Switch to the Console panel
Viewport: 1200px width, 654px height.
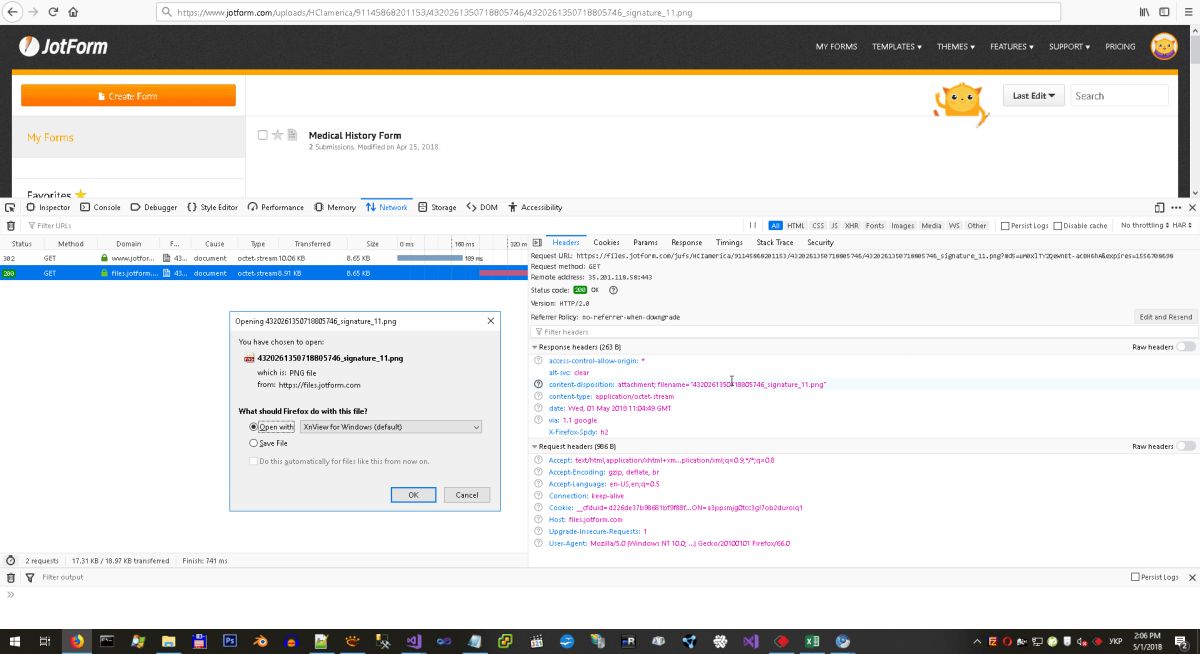tap(100, 207)
